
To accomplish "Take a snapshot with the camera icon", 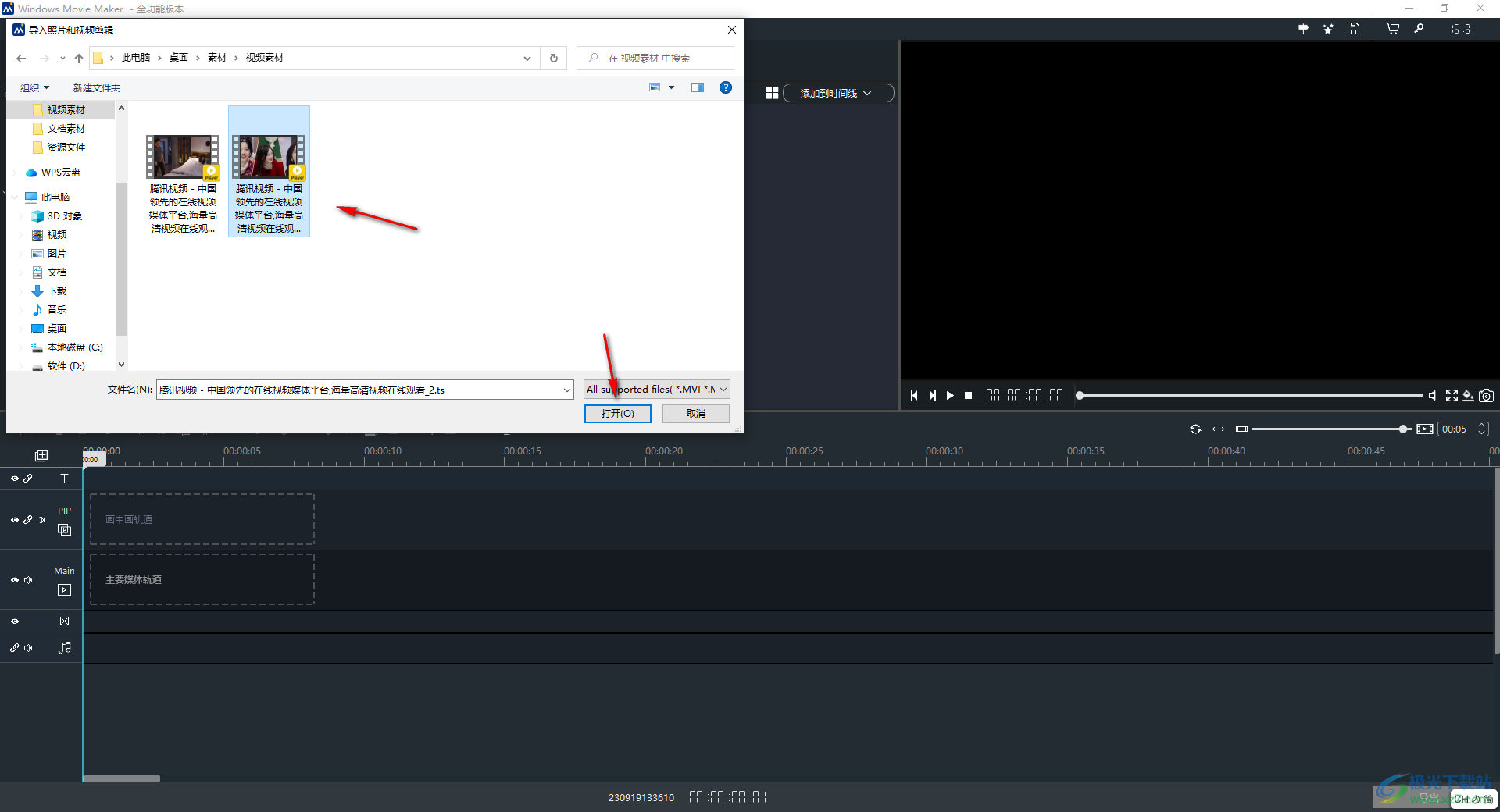I will click(x=1487, y=396).
